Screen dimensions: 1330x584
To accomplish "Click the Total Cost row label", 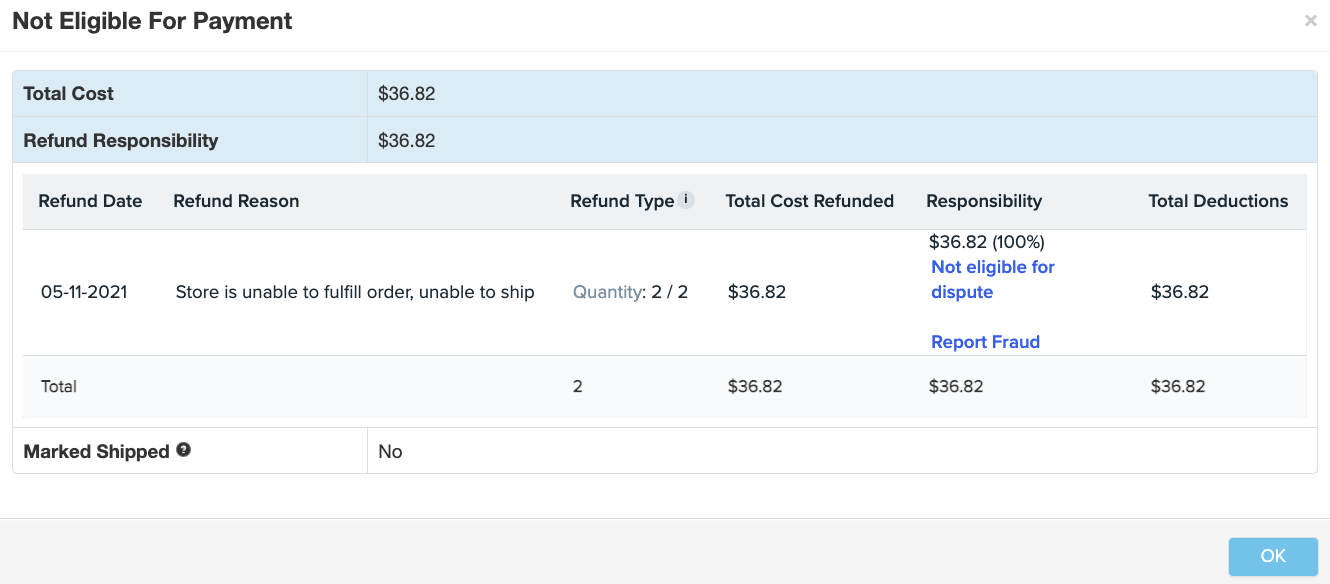I will coord(69,94).
